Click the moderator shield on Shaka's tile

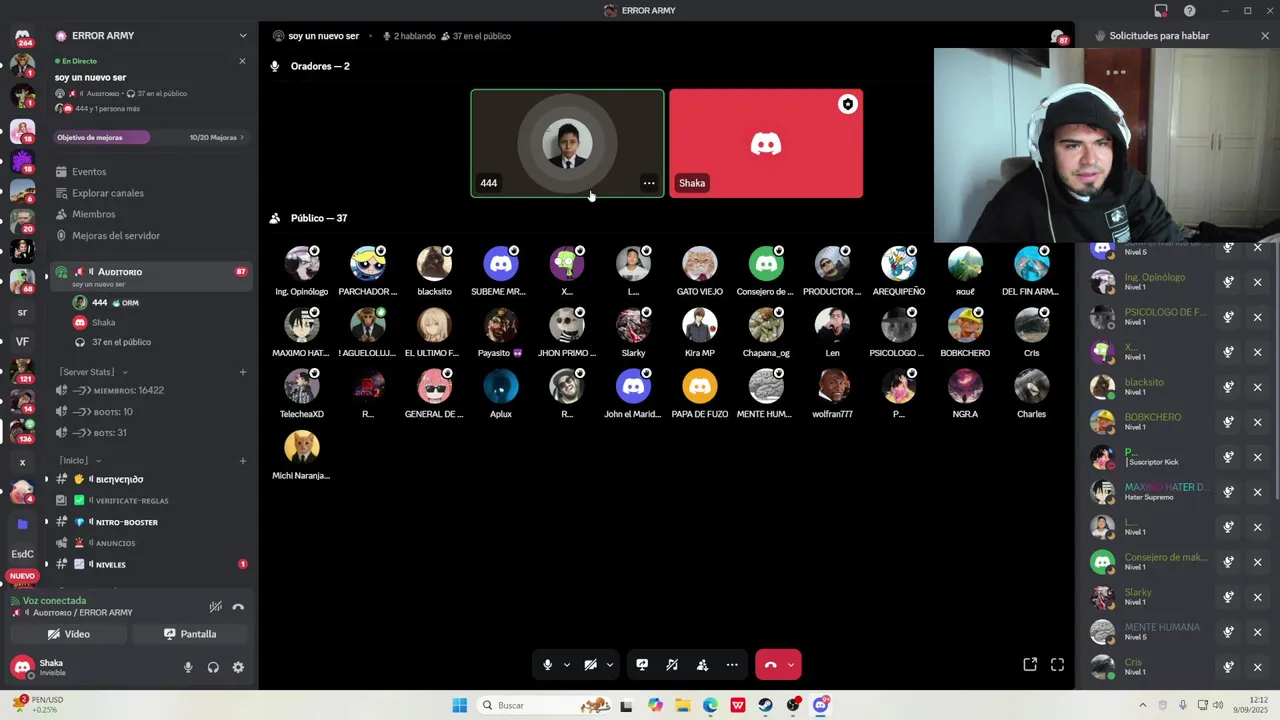[x=848, y=104]
